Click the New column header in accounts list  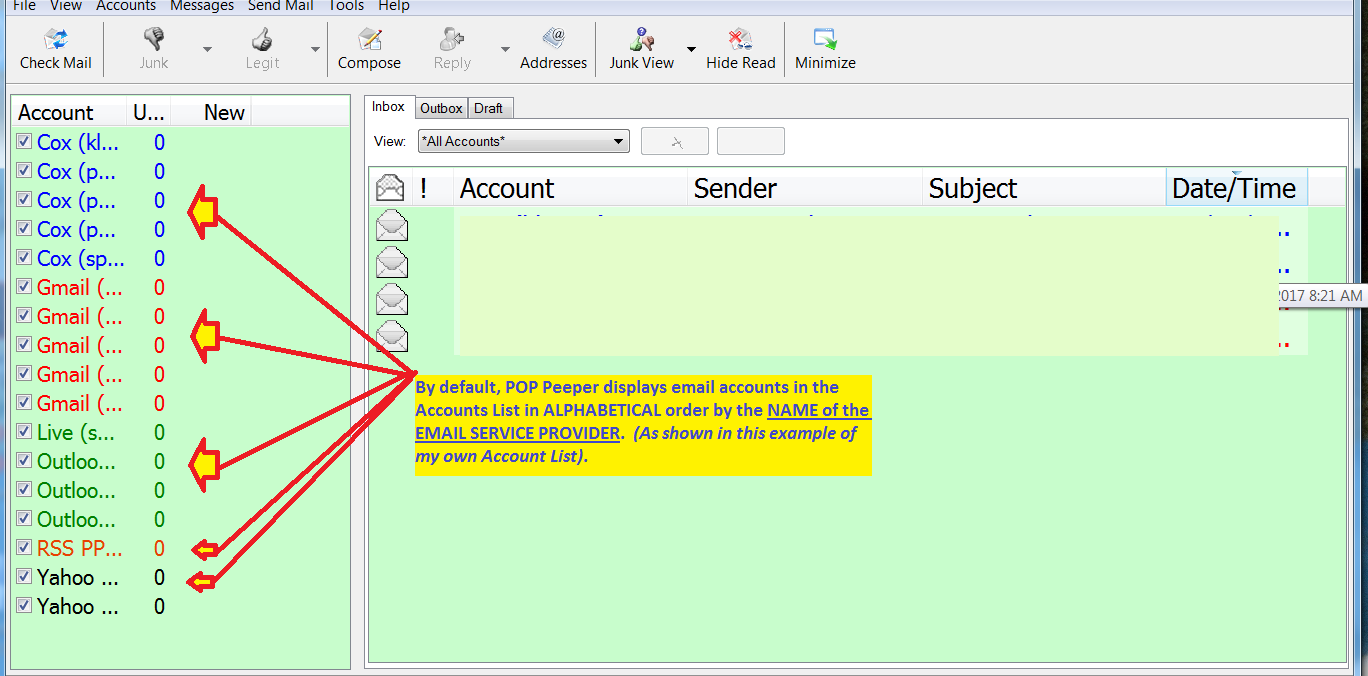210,112
